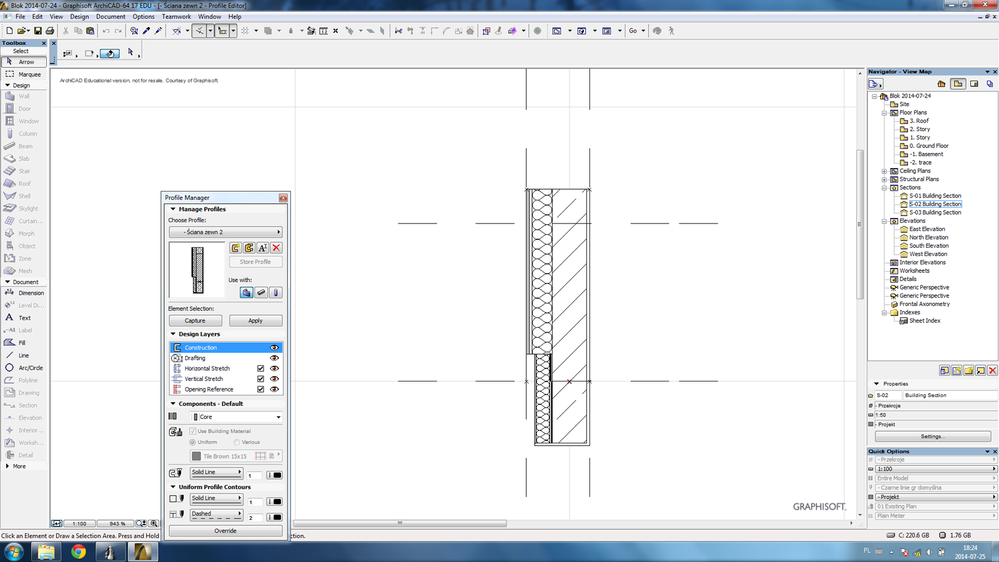
Task: Click the New document toolbar icon
Action: tap(10, 31)
